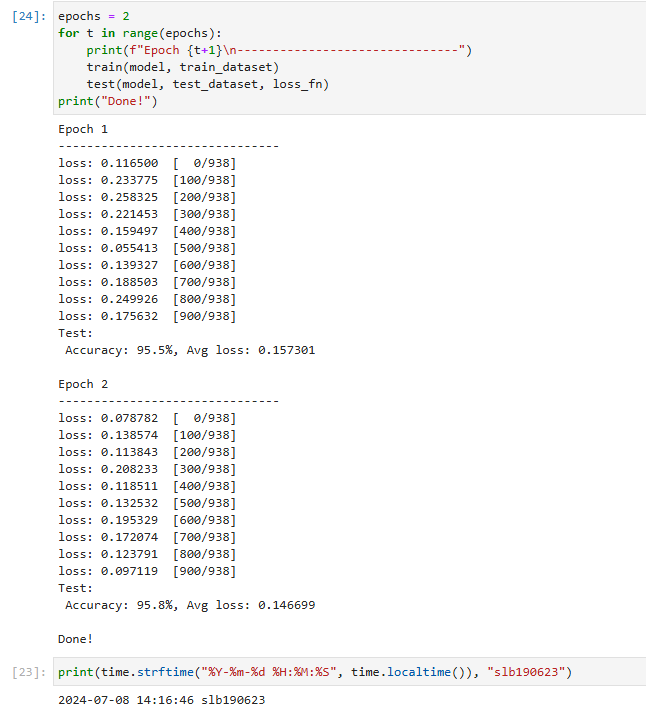The height and width of the screenshot is (712, 646).
Task: Click the 'for t in range(epochs):' line
Action: coord(140,33)
